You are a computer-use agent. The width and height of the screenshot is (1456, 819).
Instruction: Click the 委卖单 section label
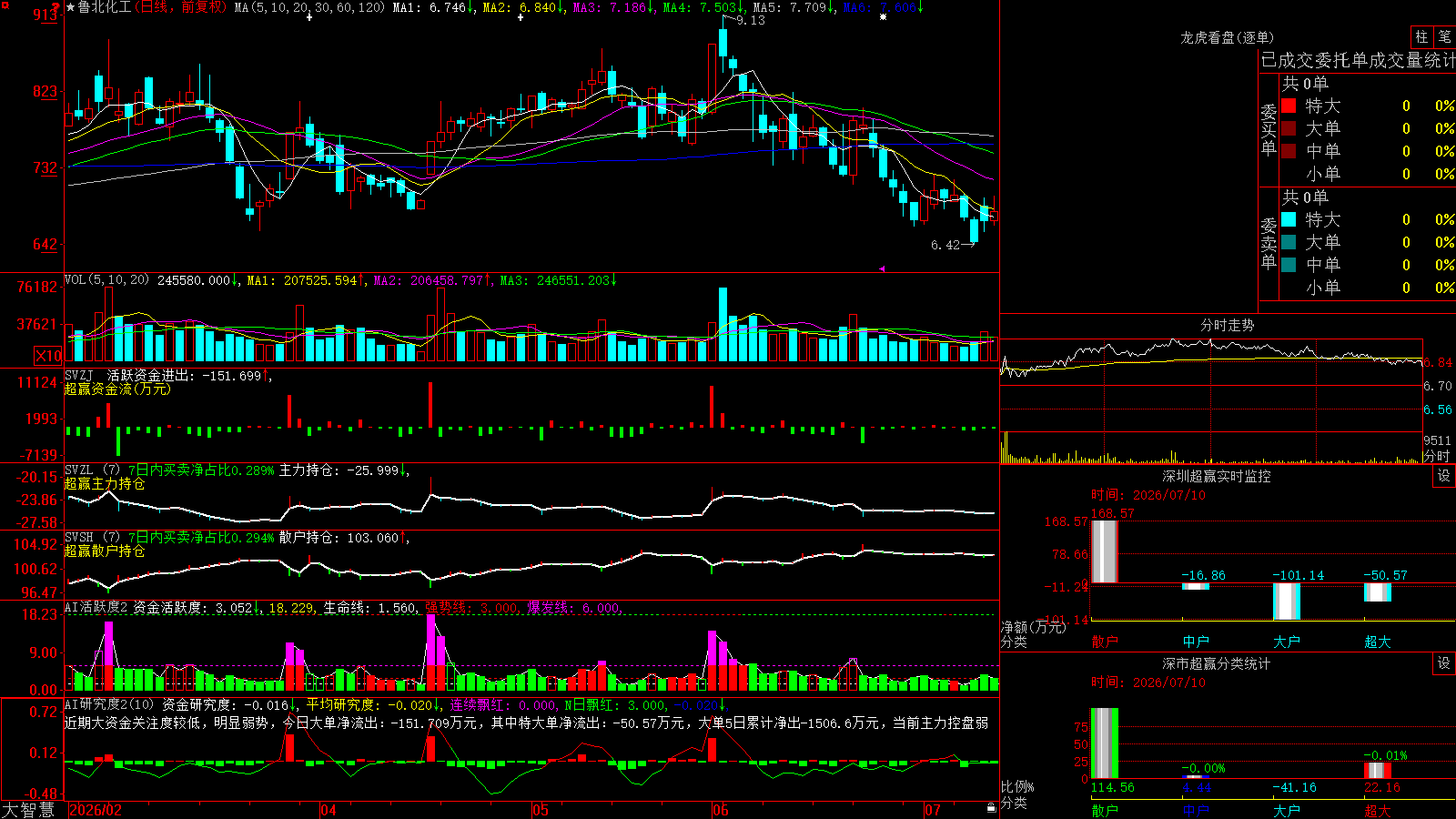click(x=1269, y=244)
